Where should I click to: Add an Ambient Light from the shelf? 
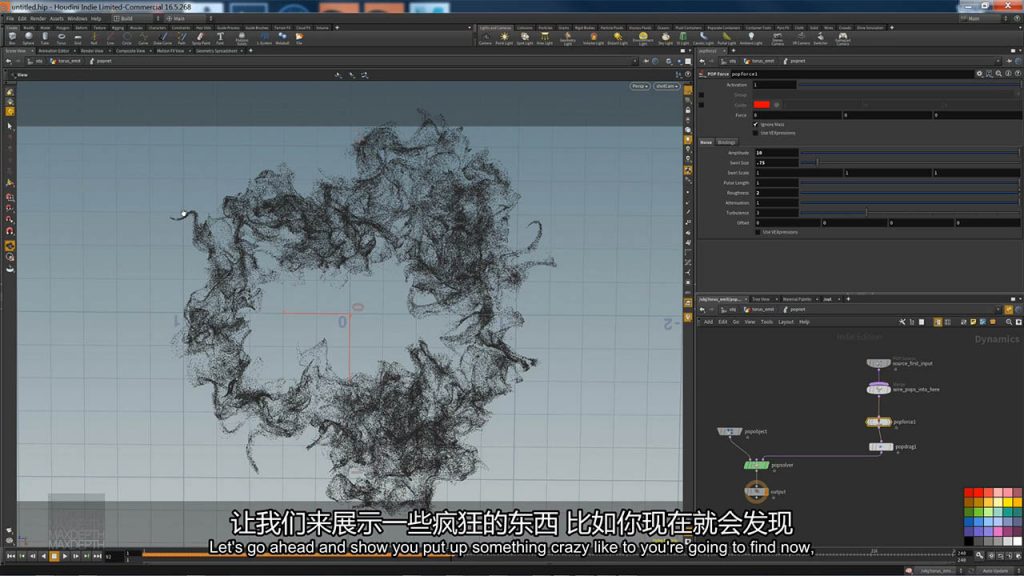(751, 39)
